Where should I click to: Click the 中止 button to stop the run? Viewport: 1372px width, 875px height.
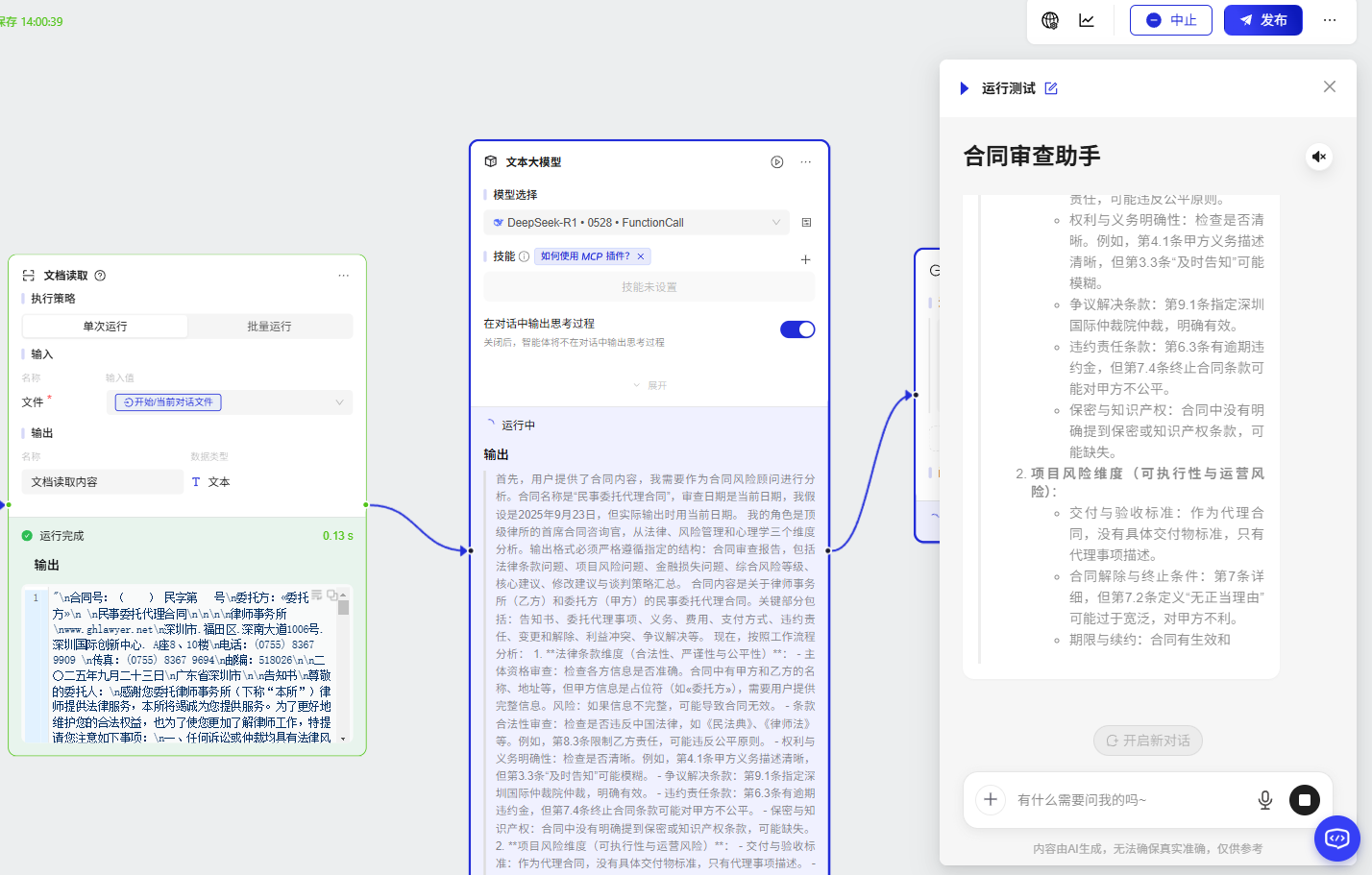pos(1170,20)
